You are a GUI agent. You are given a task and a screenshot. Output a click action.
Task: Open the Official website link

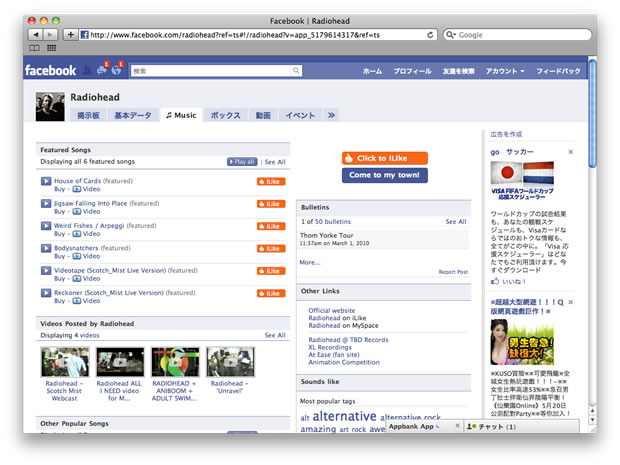click(x=332, y=310)
